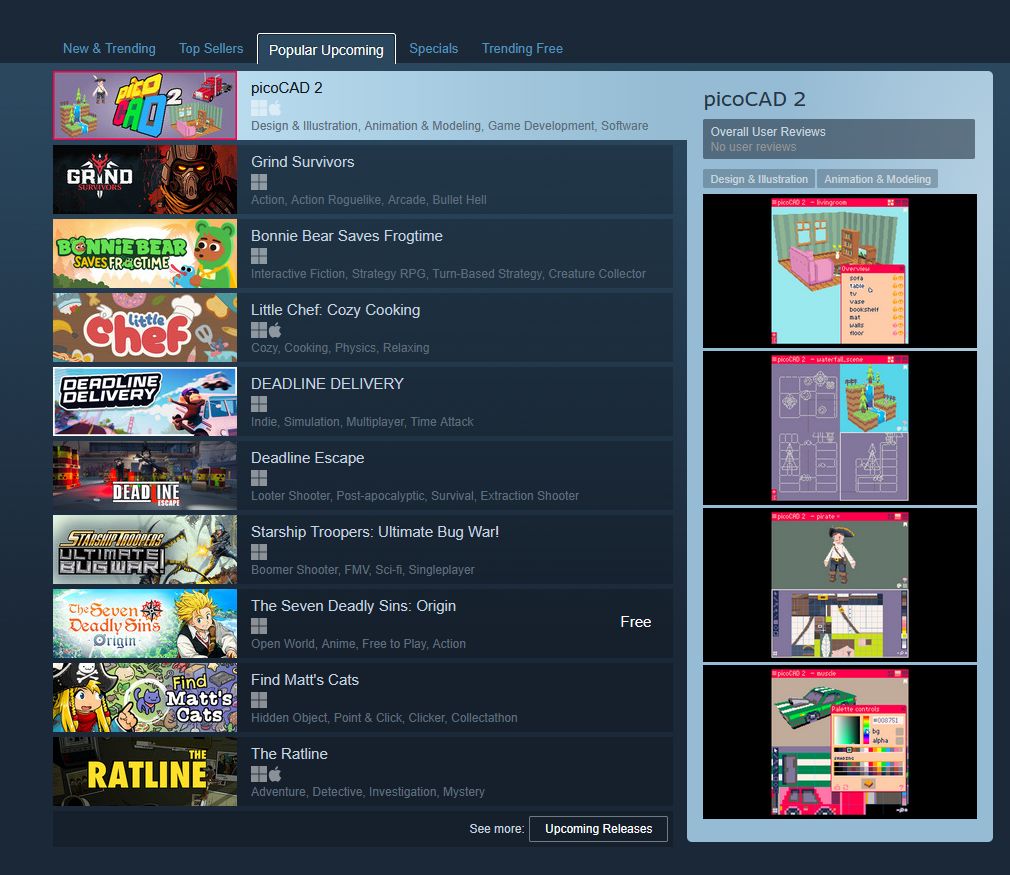Open the Deadline Escape title
Screen dimensions: 1010x875
pyautogui.click(x=307, y=458)
